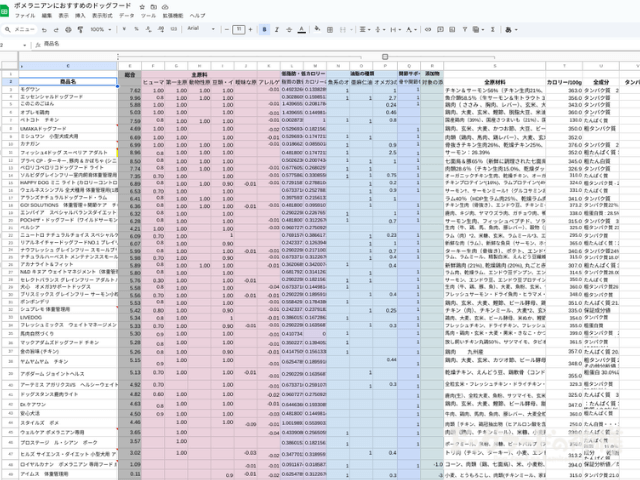
Task: Star this spreadsheet document
Action: 142,7
